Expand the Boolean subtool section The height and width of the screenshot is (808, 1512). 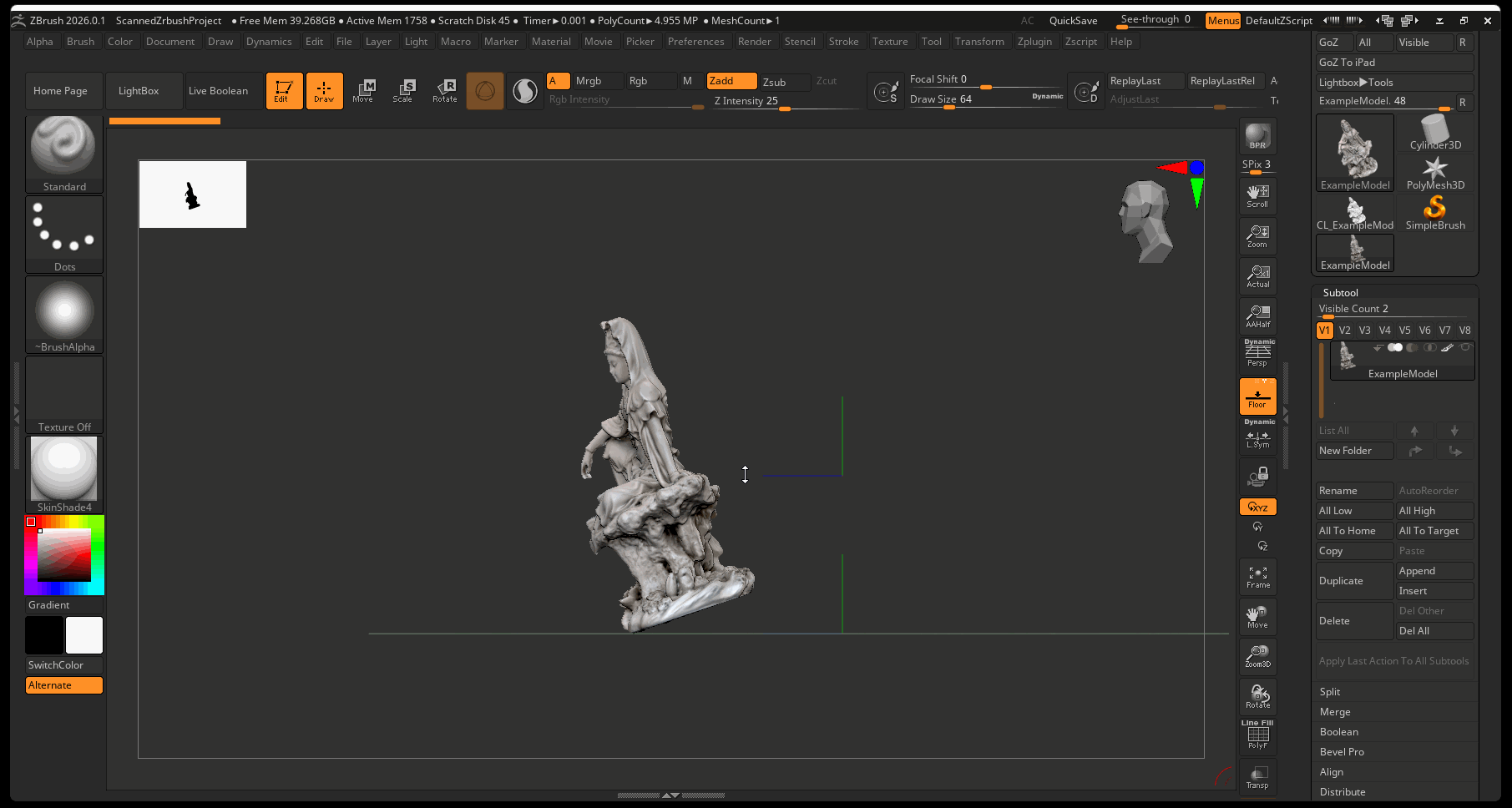pyautogui.click(x=1338, y=732)
